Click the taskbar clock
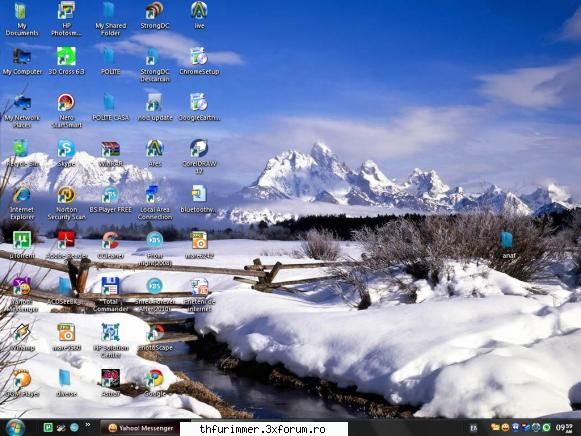The width and height of the screenshot is (581, 436). coord(564,427)
